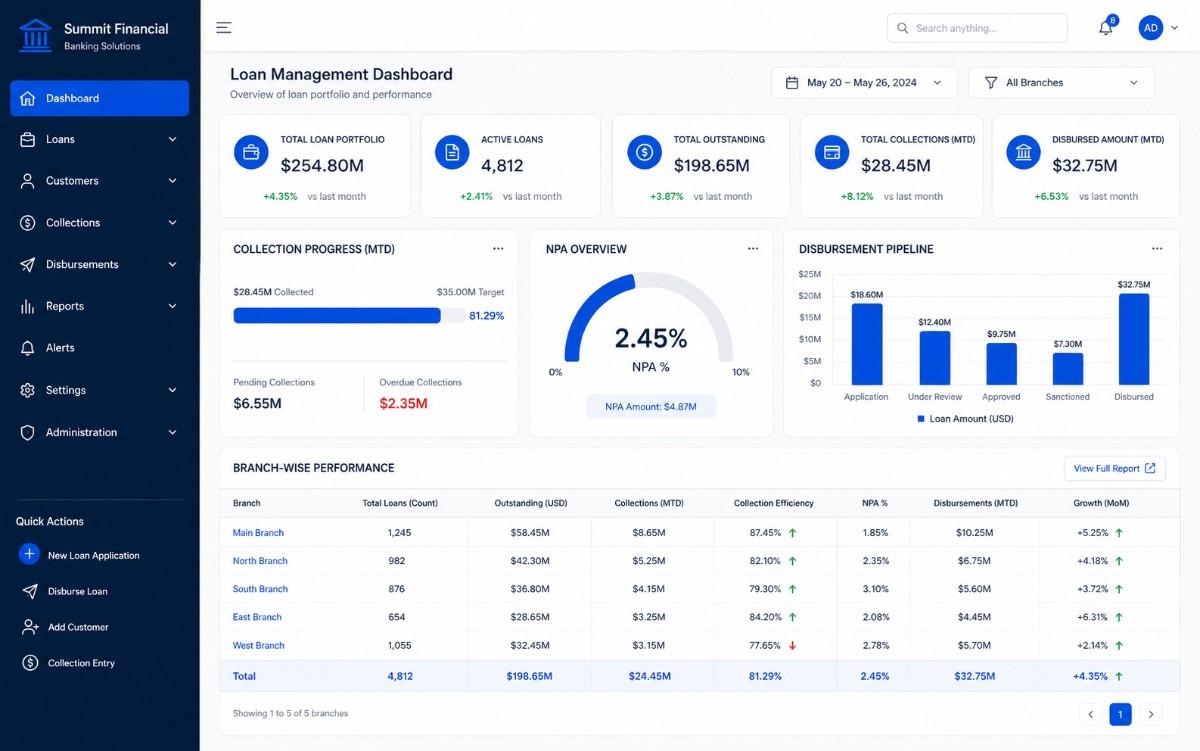Click the calendar icon in date filter

pos(792,83)
